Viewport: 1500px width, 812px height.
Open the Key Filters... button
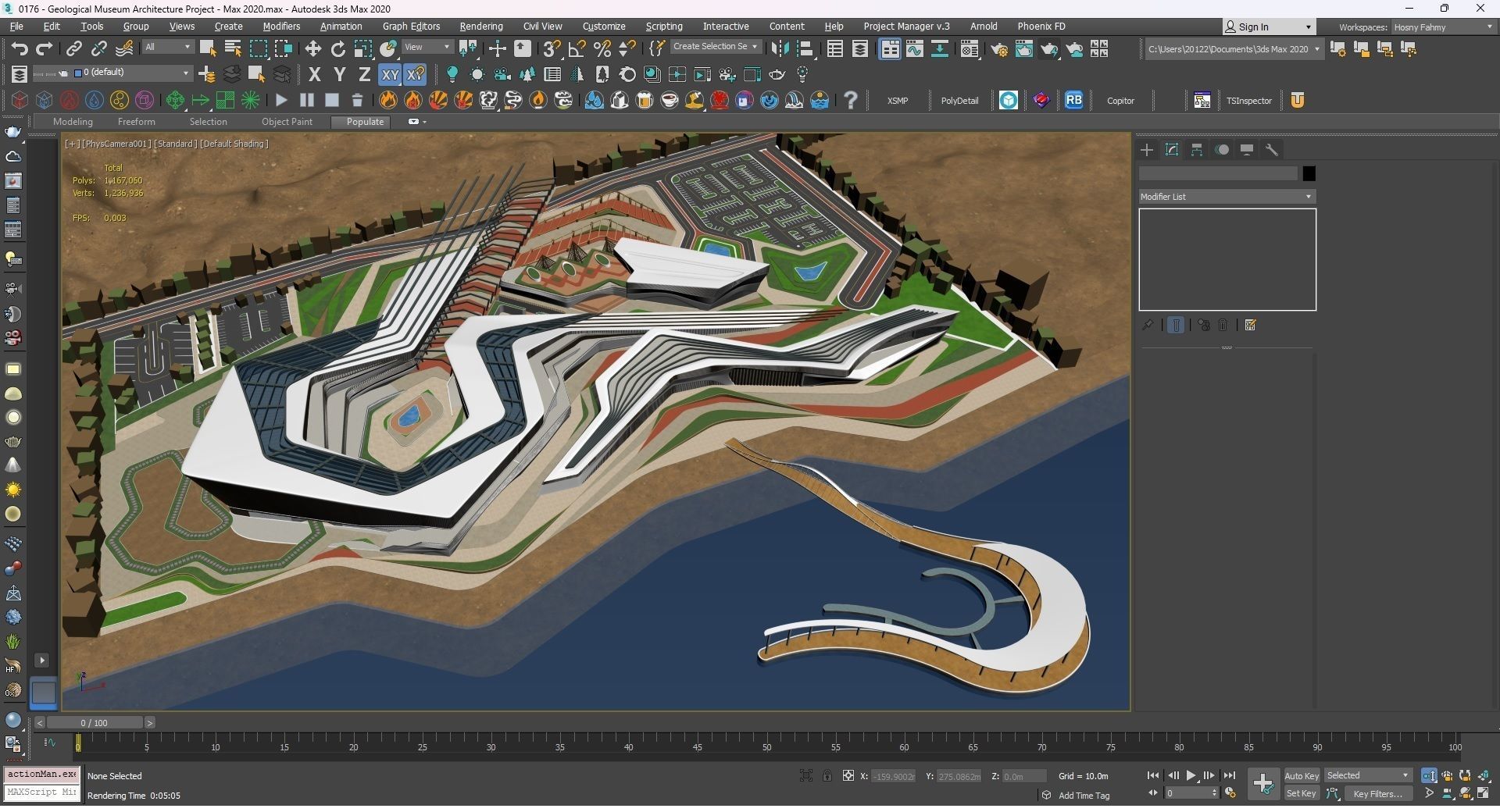1377,793
